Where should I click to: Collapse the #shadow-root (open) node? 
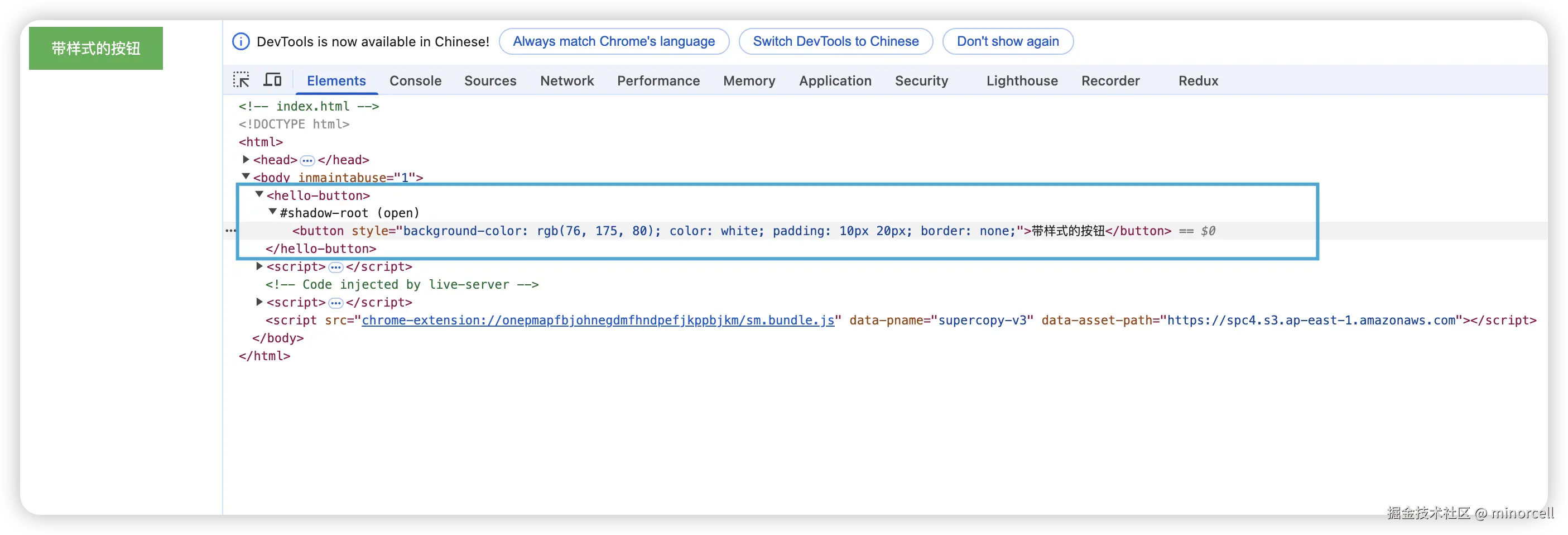click(273, 212)
